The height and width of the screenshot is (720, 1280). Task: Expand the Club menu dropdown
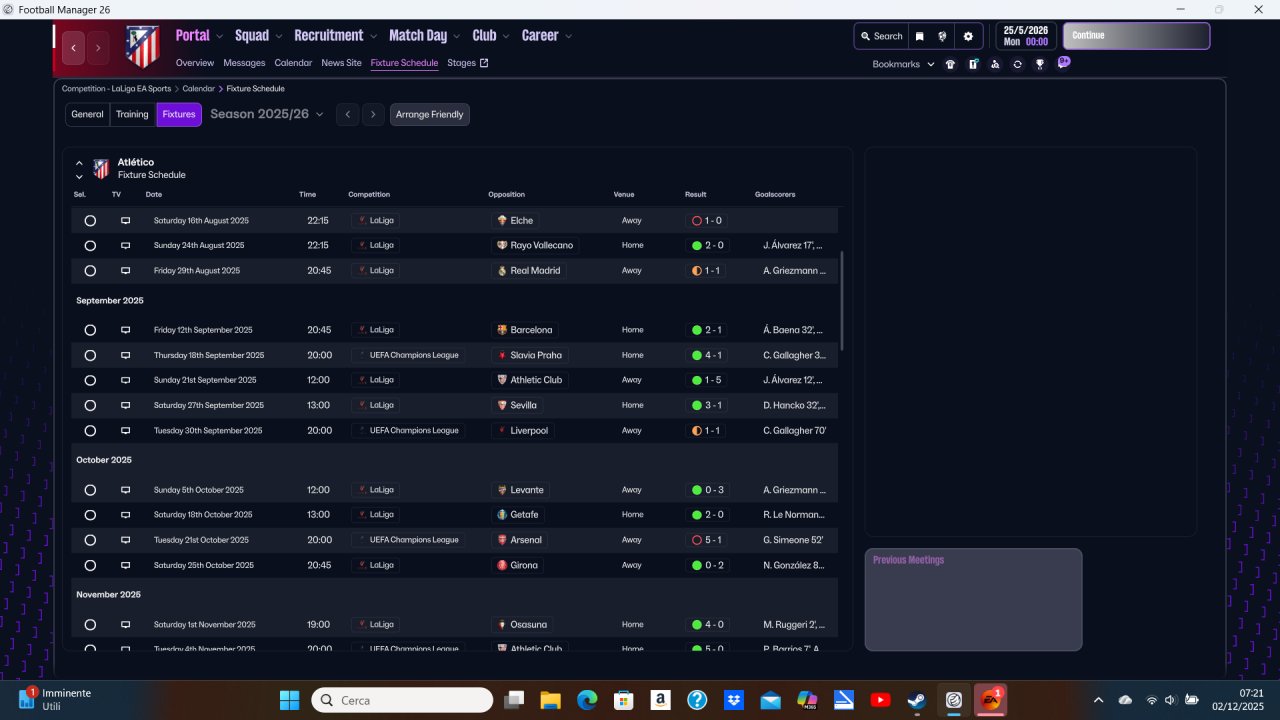tap(507, 36)
